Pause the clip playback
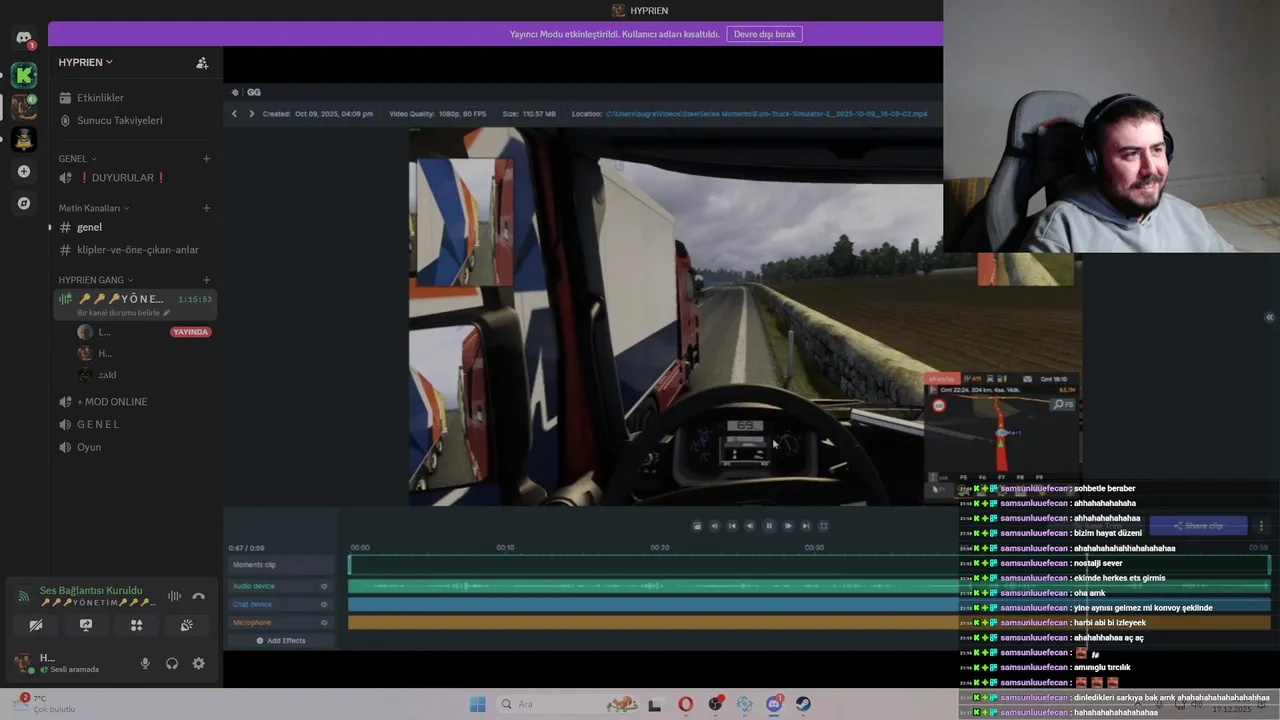Image resolution: width=1280 pixels, height=720 pixels. [769, 526]
